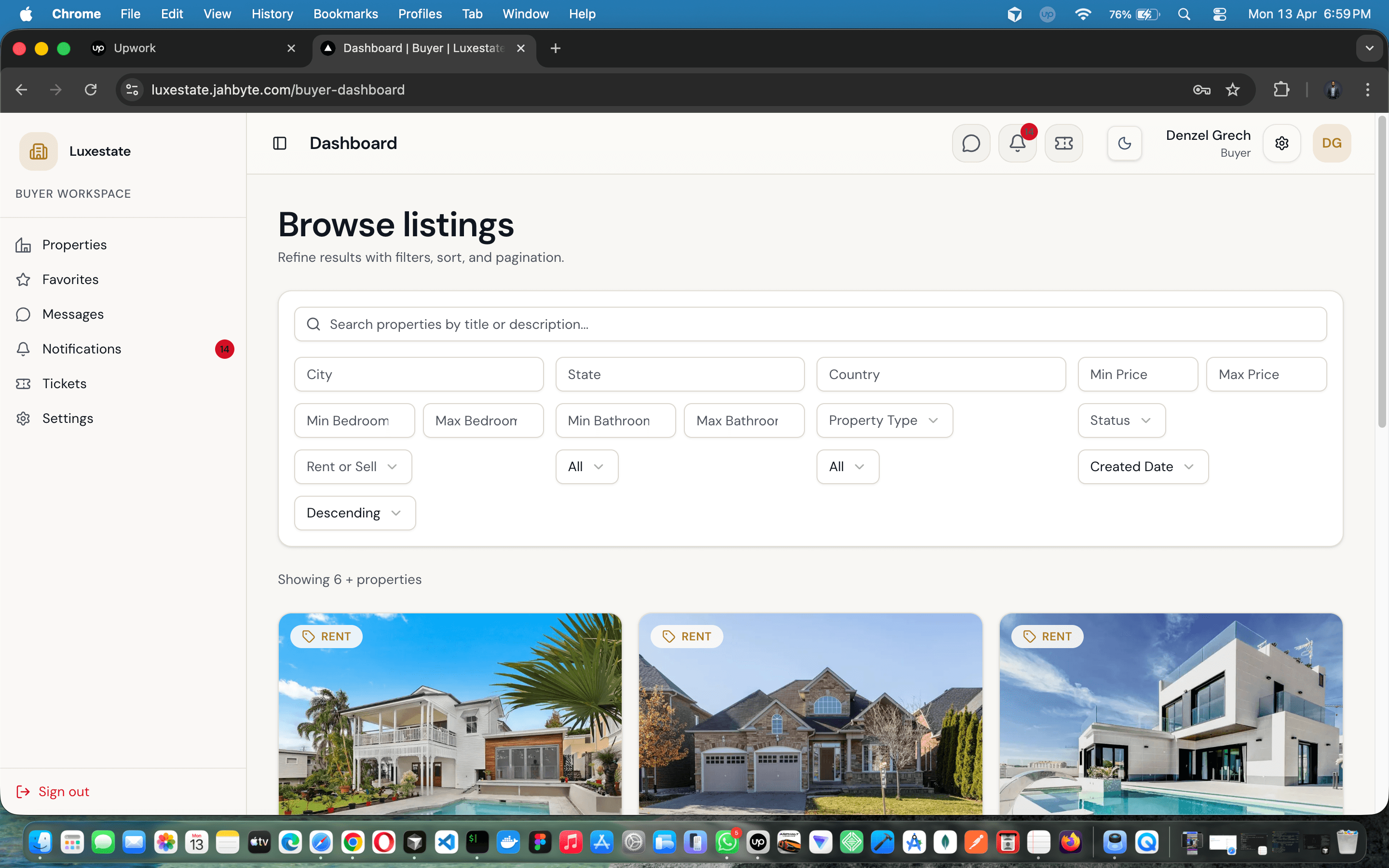Click the ticket icon in the header
The image size is (1389, 868).
click(x=1063, y=143)
